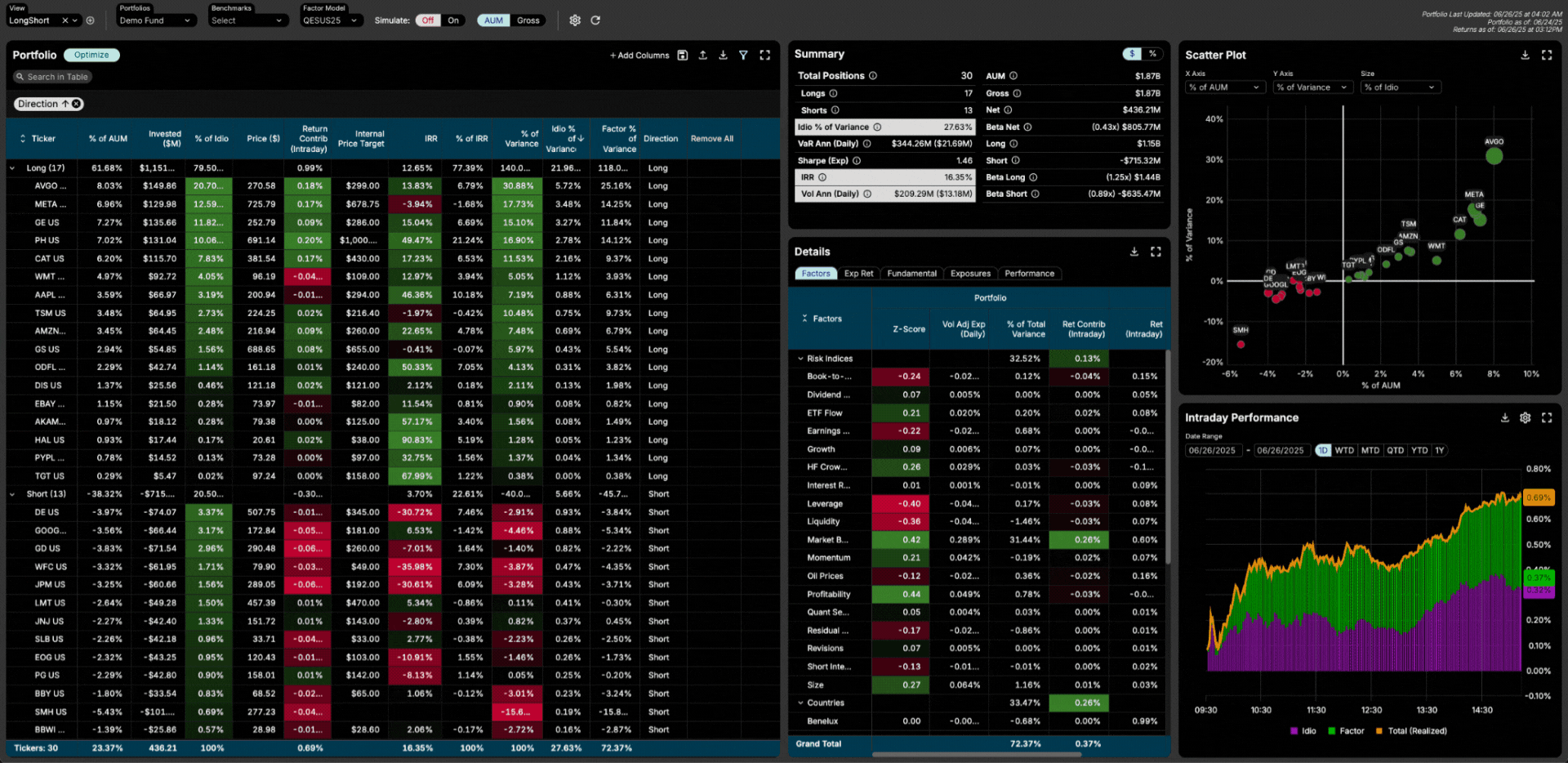Click the filter icon in Portfolio panel

click(743, 56)
